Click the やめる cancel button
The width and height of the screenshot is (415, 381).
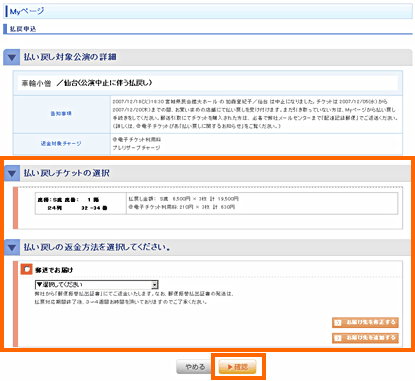195,367
